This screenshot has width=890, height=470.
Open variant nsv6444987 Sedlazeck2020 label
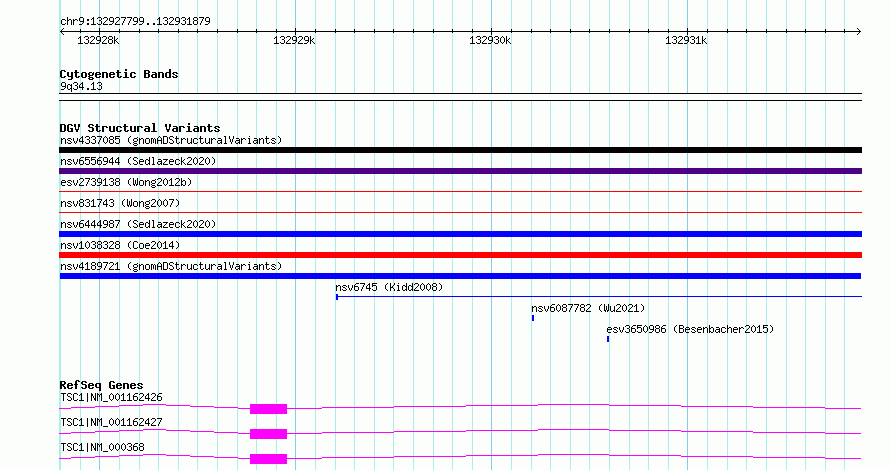click(138, 224)
